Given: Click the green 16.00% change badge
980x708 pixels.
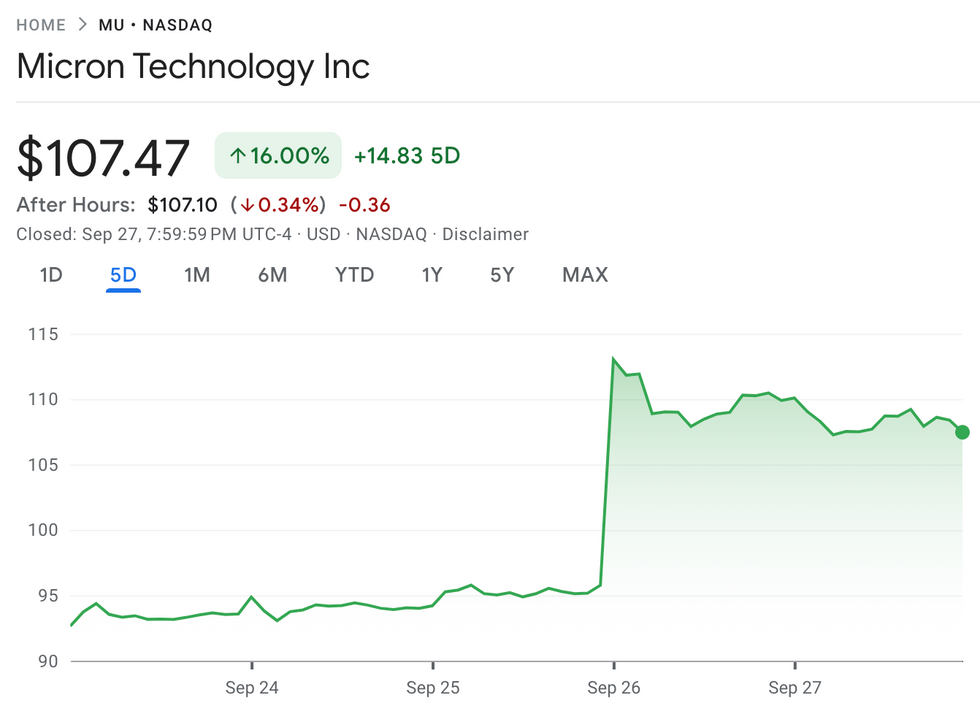Looking at the screenshot, I should click(x=278, y=156).
